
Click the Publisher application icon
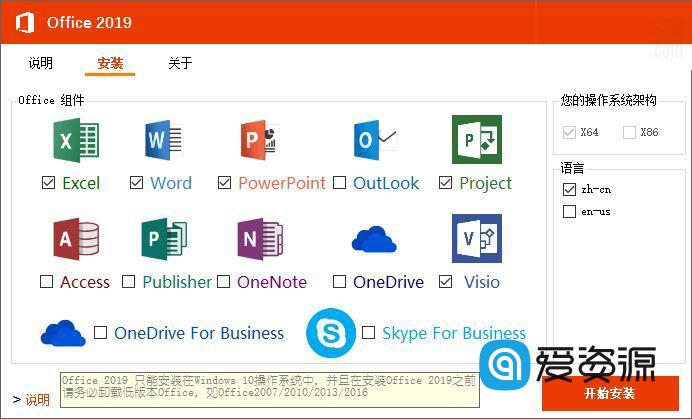point(164,239)
